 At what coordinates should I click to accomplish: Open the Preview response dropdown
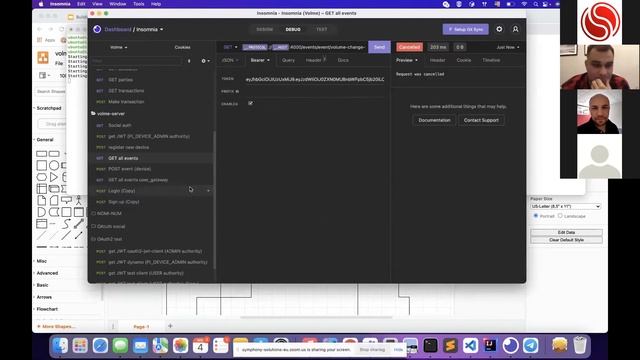(407, 60)
